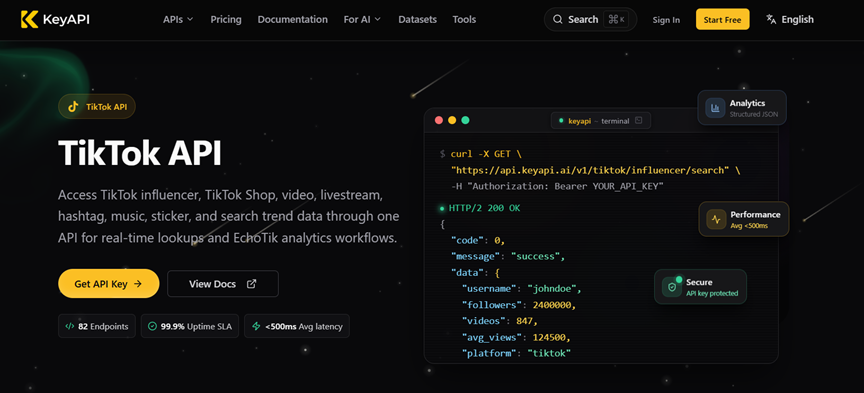Viewport: 864px width, 393px height.
Task: Click the TikTok API badge pill
Action: pyautogui.click(x=97, y=106)
